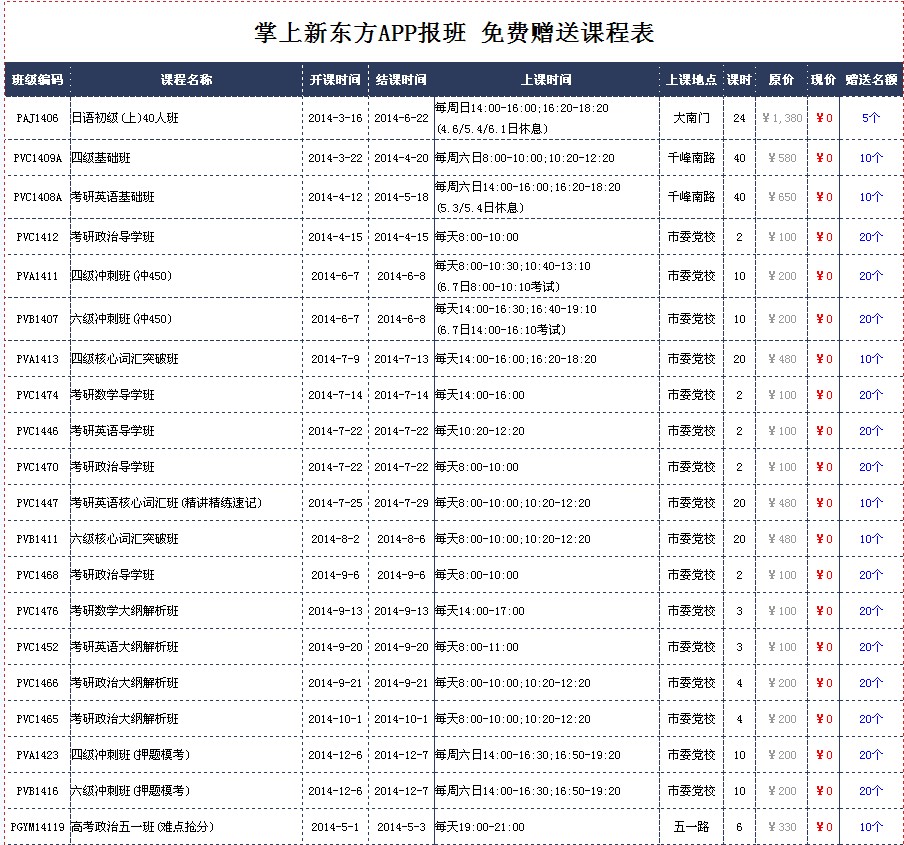Image resolution: width=904 pixels, height=845 pixels.
Task: Select course name 四级基础班
Action: coord(101,158)
